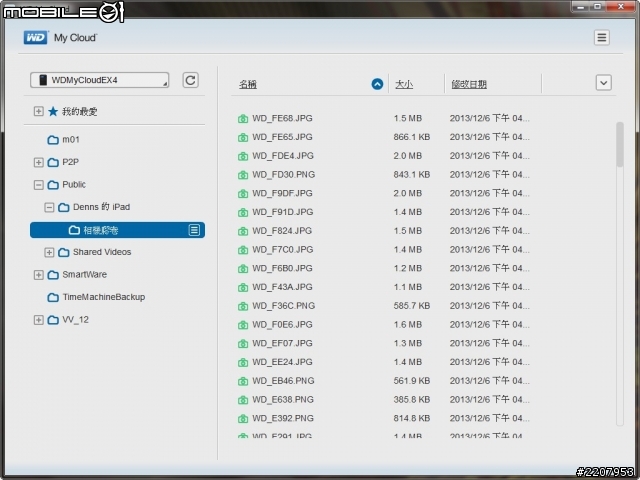Click the photo icon of WD_FD30.PNG
This screenshot has height=480, width=640.
243,175
